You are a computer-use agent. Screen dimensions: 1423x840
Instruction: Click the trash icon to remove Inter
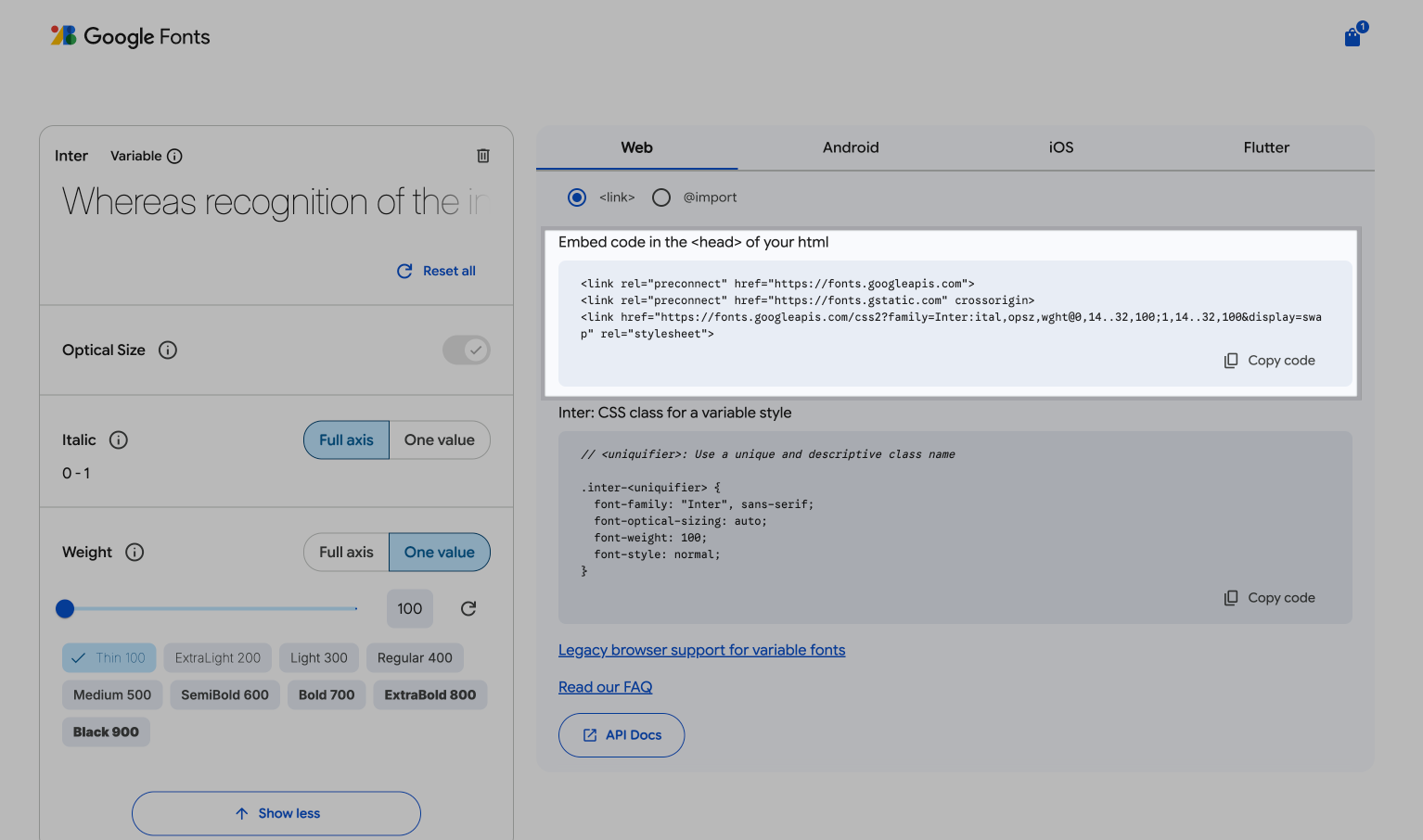click(483, 156)
